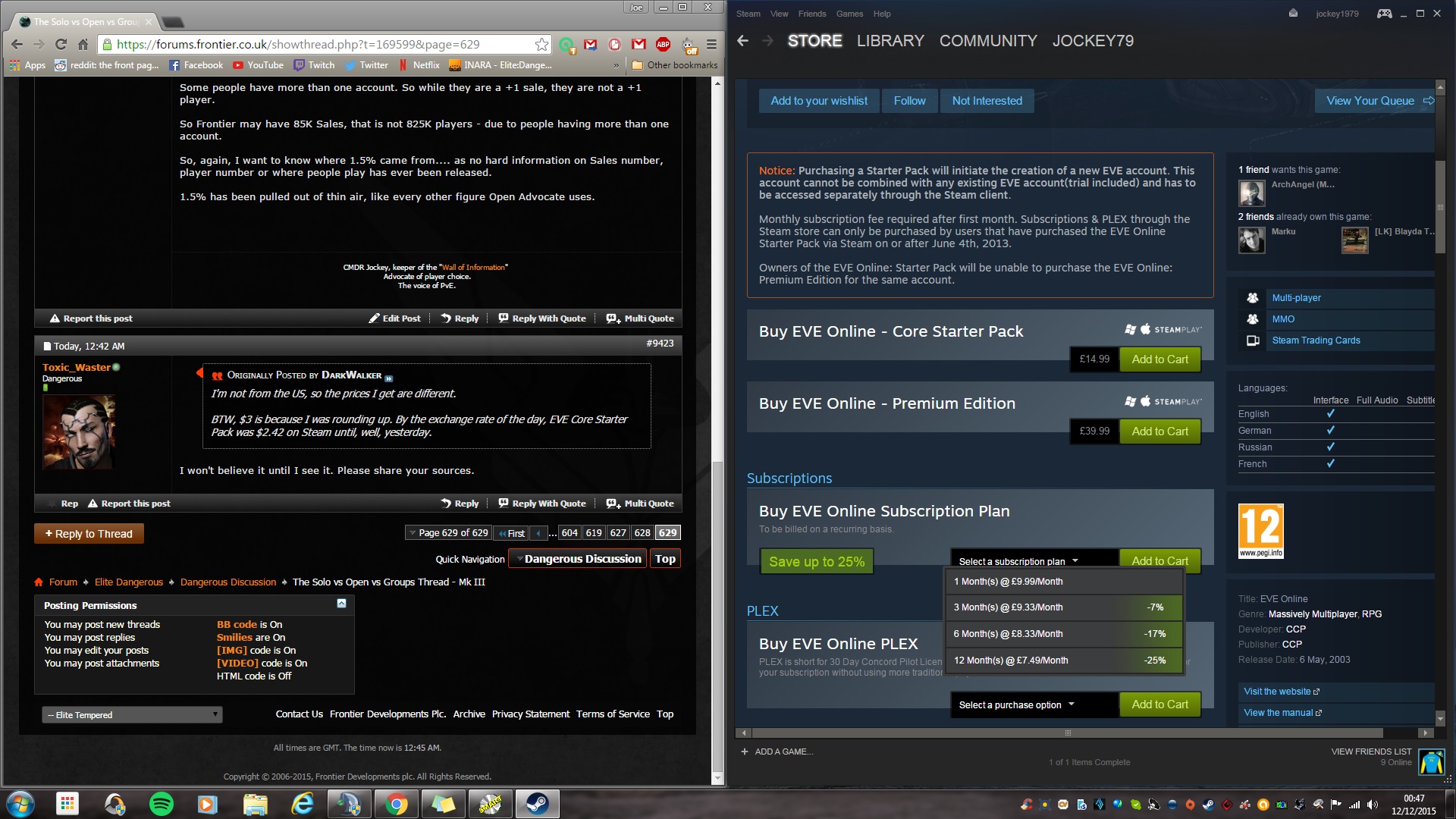1456x819 pixels.
Task: Click the Steam inbox notifications icon
Action: click(x=1293, y=14)
